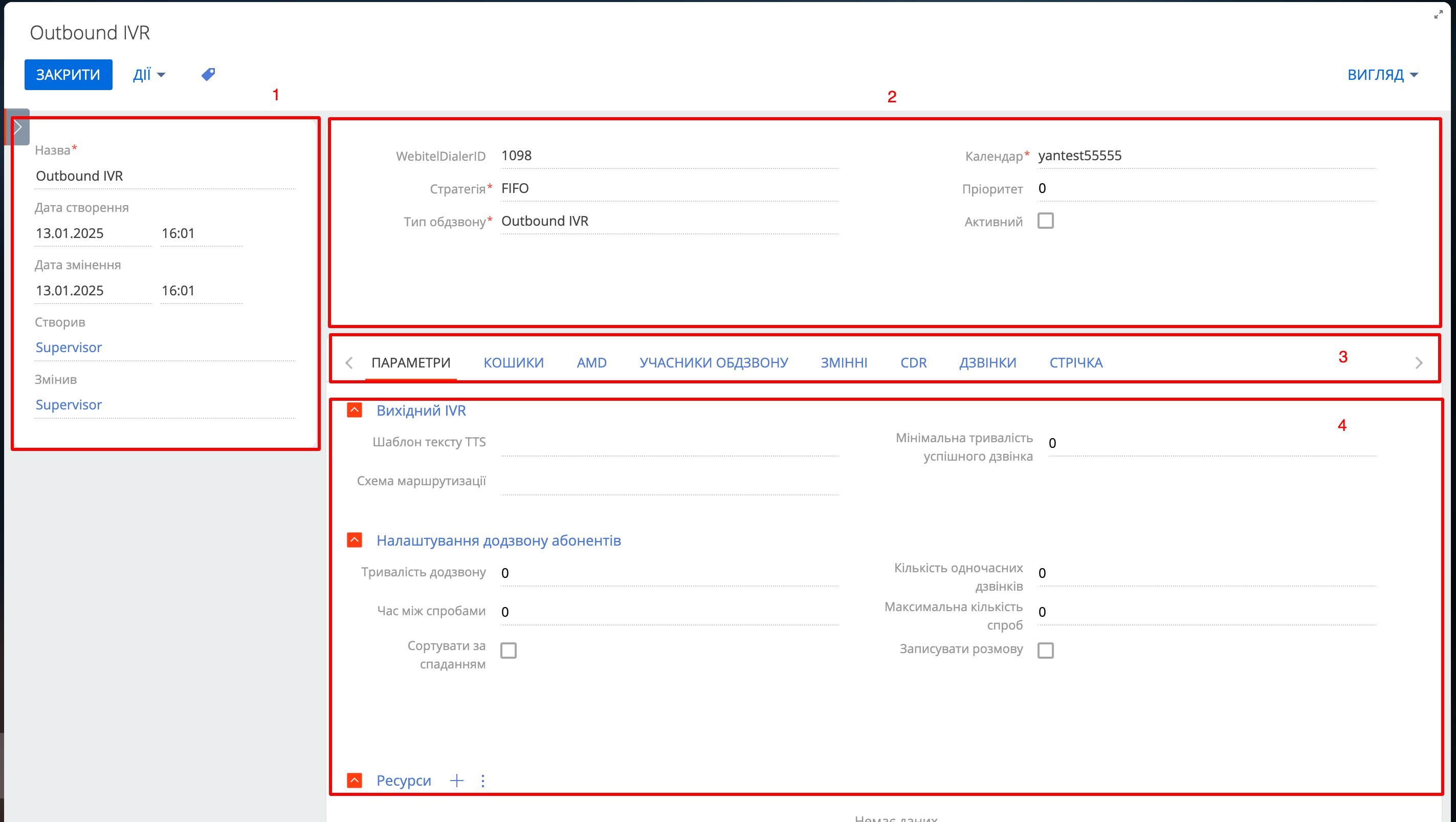Click the Outbound IVR page title
The height and width of the screenshot is (822, 1456).
pyautogui.click(x=90, y=33)
